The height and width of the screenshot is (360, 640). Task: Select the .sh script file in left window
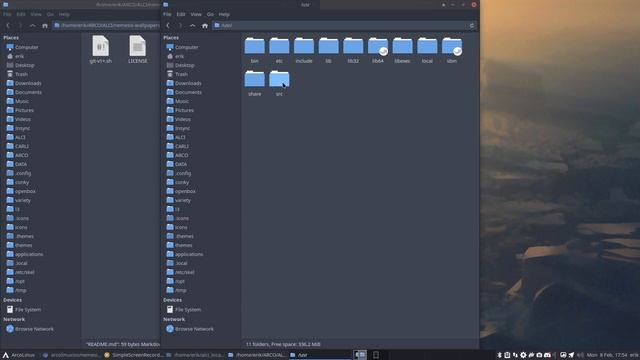(x=100, y=50)
